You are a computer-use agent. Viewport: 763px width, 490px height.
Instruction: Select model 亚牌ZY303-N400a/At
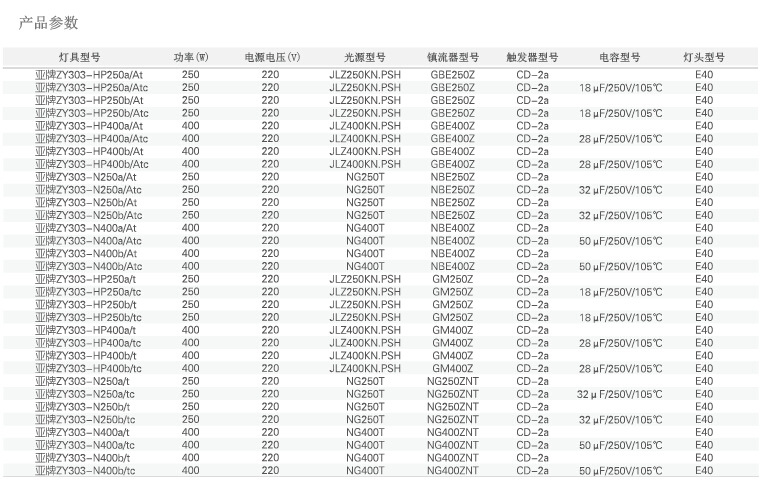86,228
